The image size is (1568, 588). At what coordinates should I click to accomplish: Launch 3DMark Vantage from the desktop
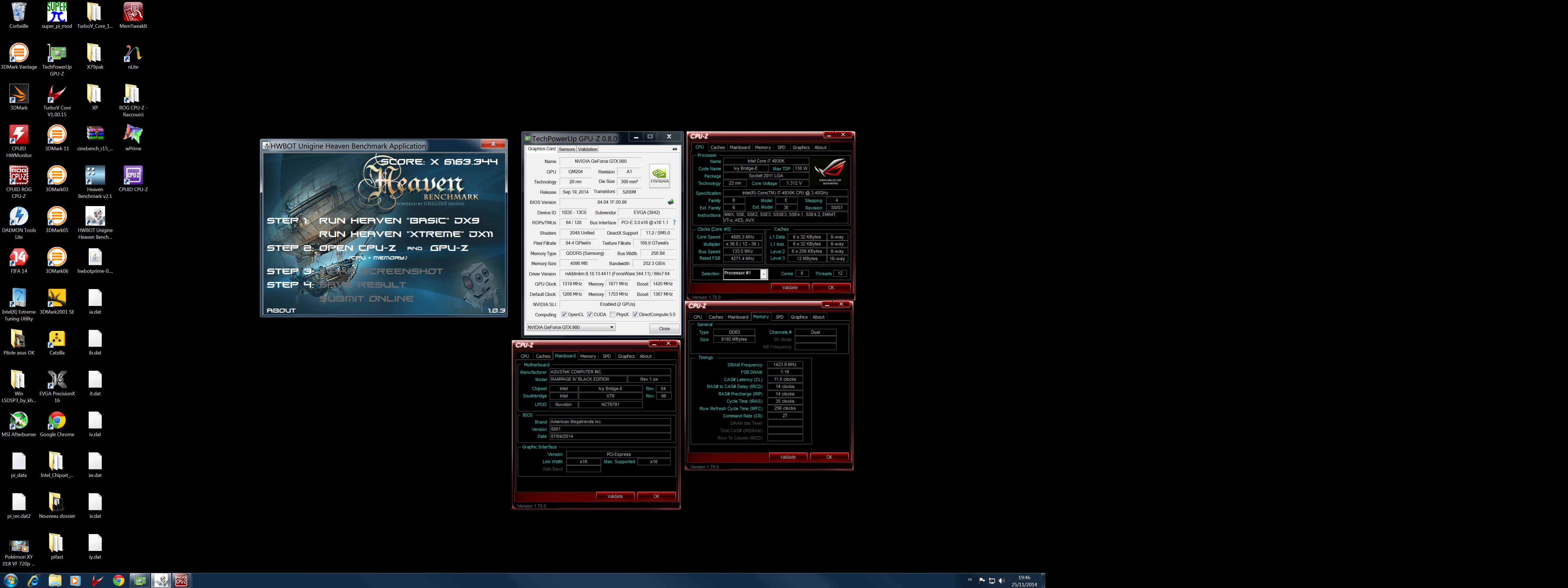point(19,56)
